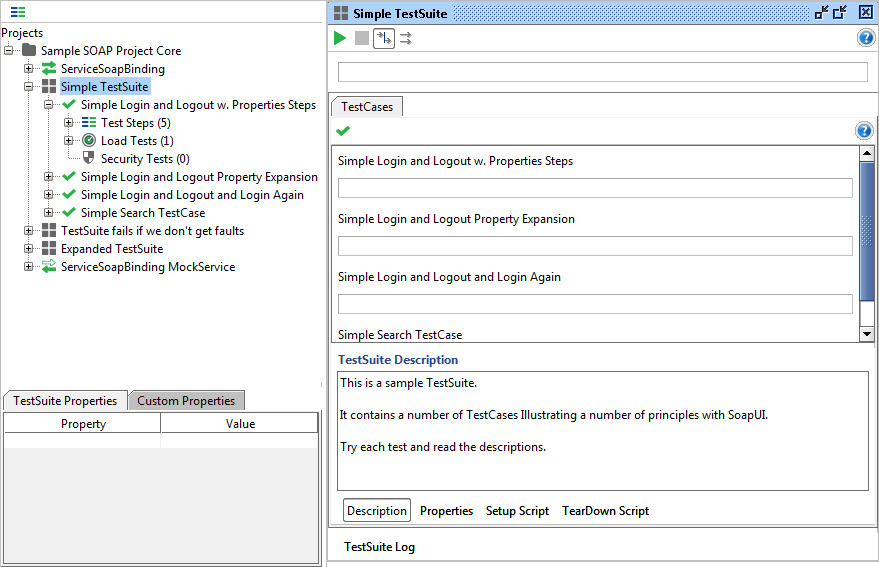Click the Property column header
The height and width of the screenshot is (567, 879).
[x=82, y=423]
